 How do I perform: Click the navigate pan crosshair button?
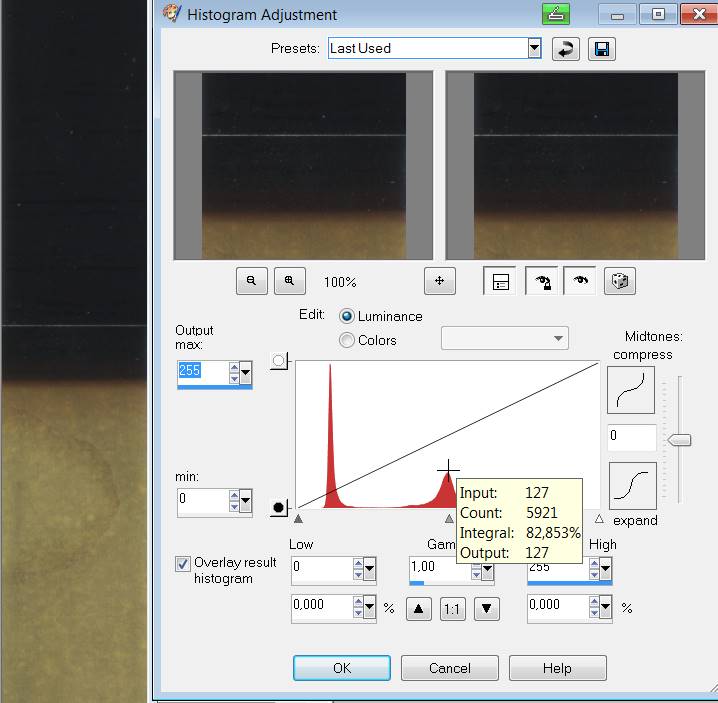click(440, 282)
